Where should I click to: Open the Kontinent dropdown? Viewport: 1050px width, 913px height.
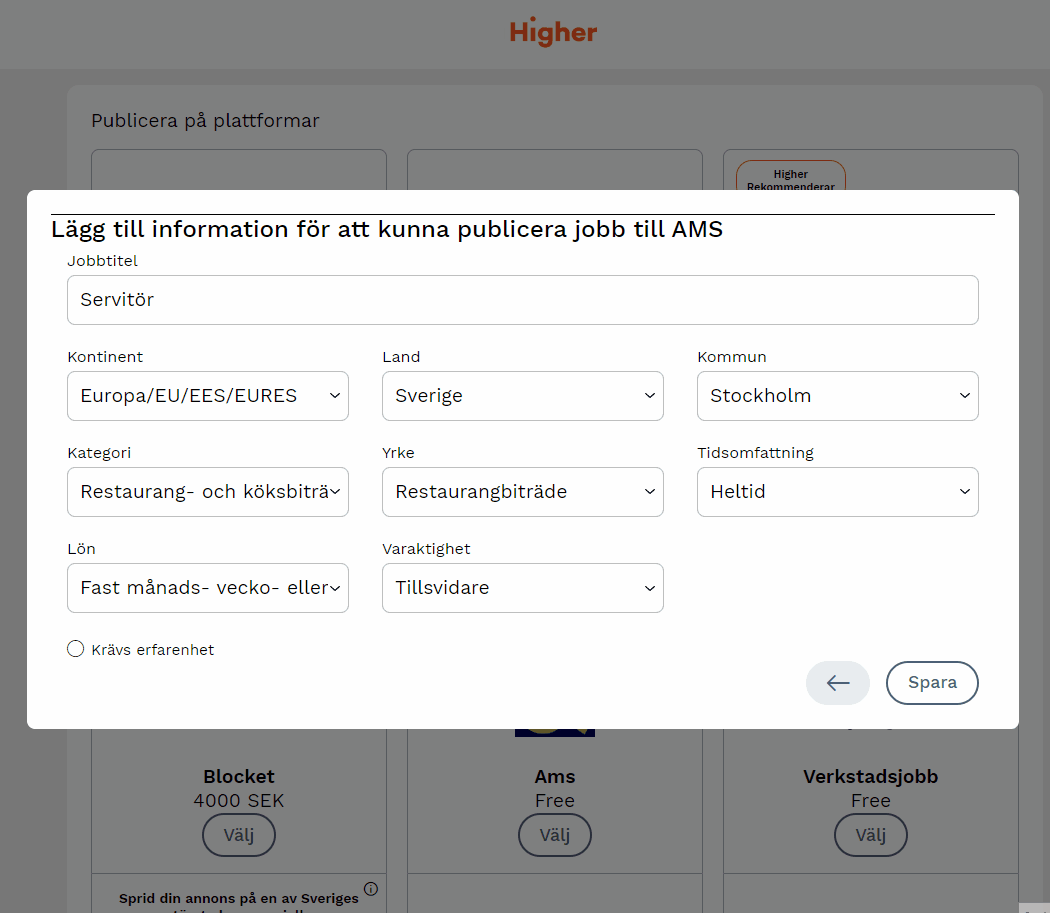208,396
